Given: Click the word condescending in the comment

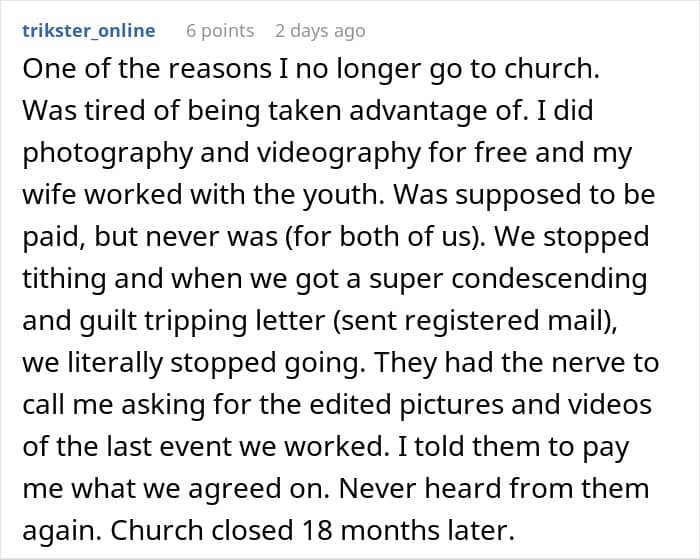Looking at the screenshot, I should pos(549,279).
